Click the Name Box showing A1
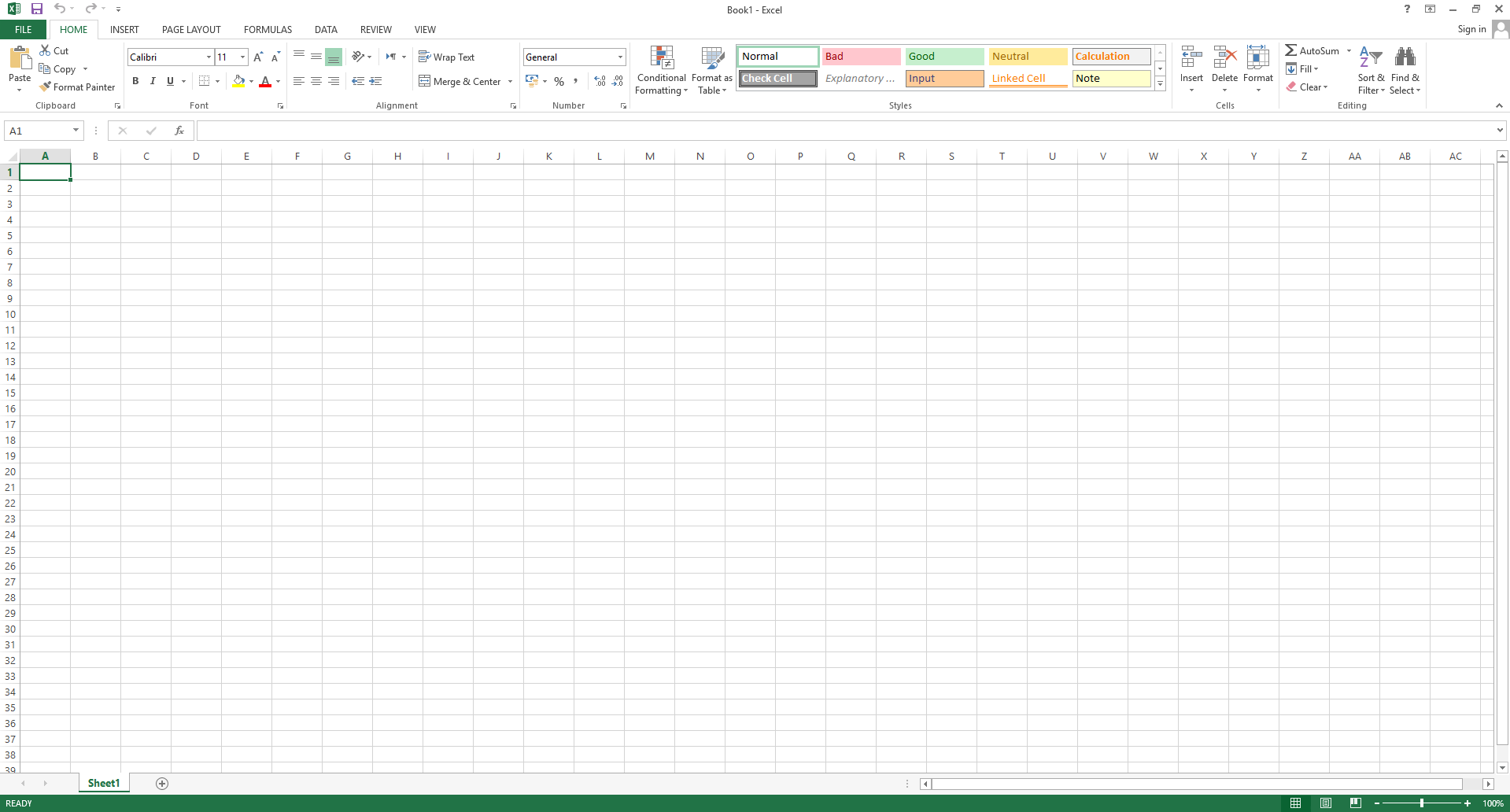 pyautogui.click(x=38, y=131)
